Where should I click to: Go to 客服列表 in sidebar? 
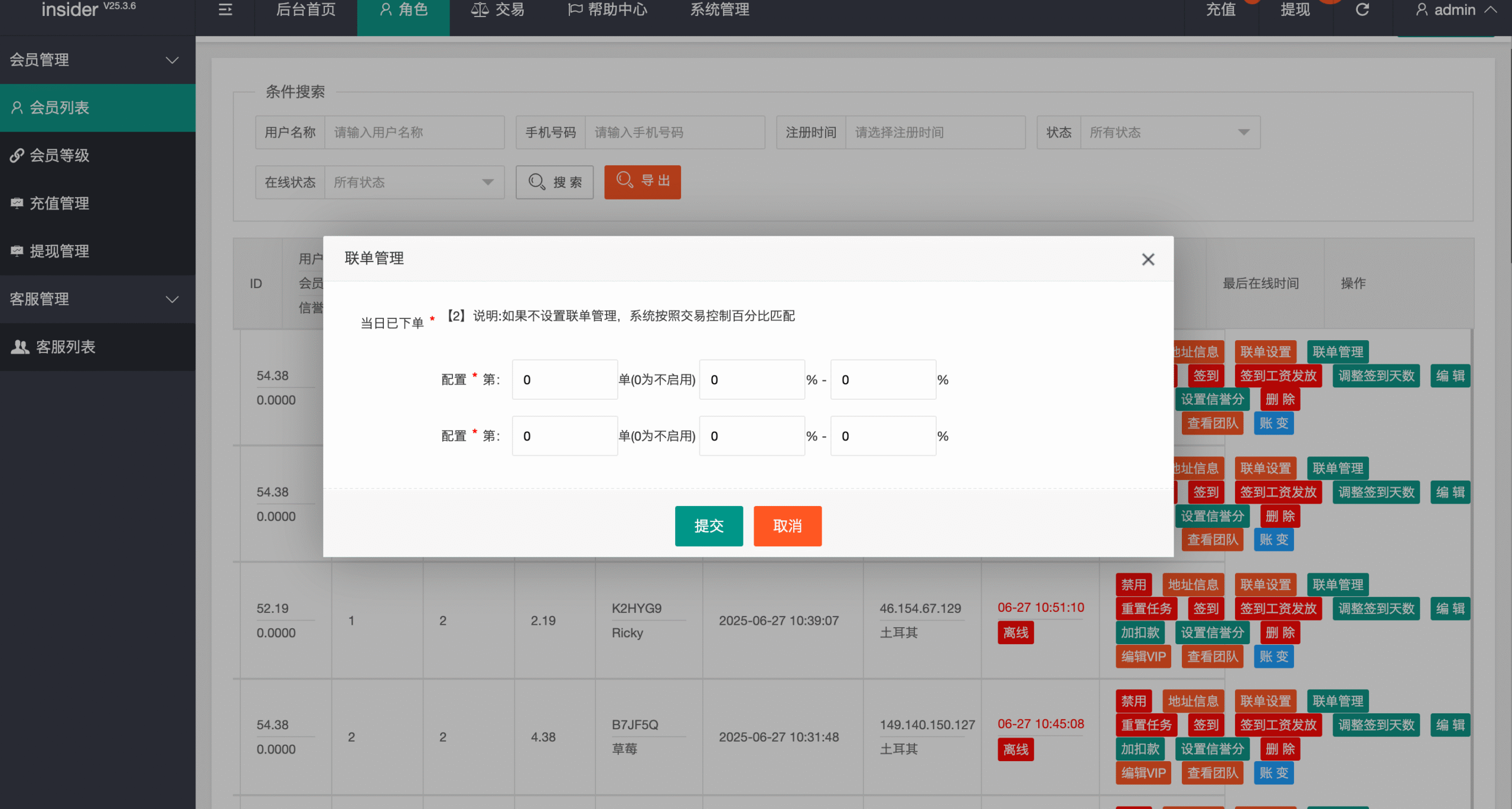97,347
